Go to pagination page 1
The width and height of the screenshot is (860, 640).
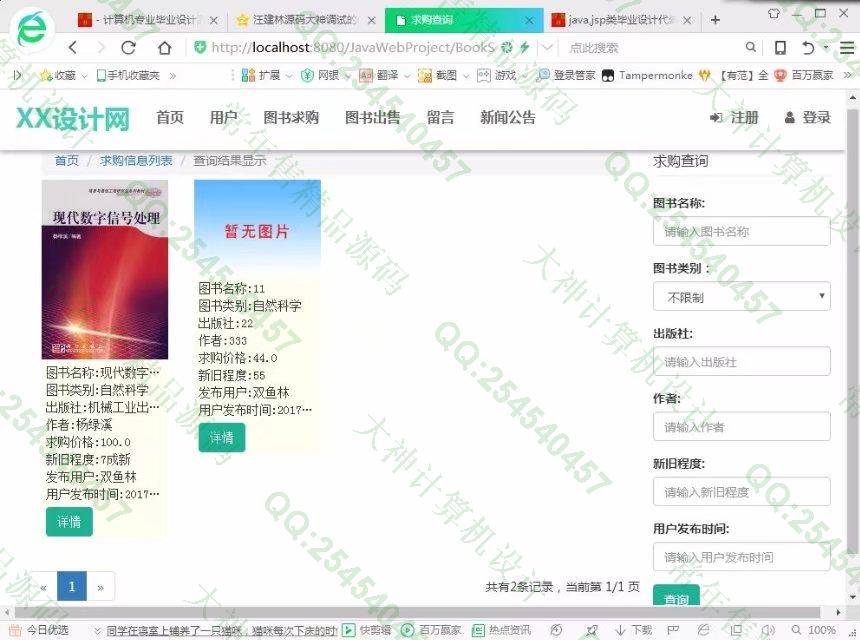click(x=72, y=586)
